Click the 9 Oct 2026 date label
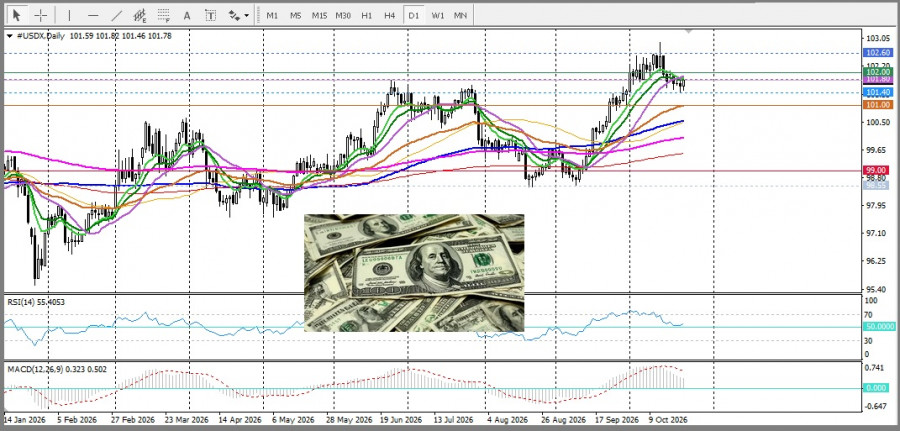The image size is (900, 431). click(x=668, y=420)
